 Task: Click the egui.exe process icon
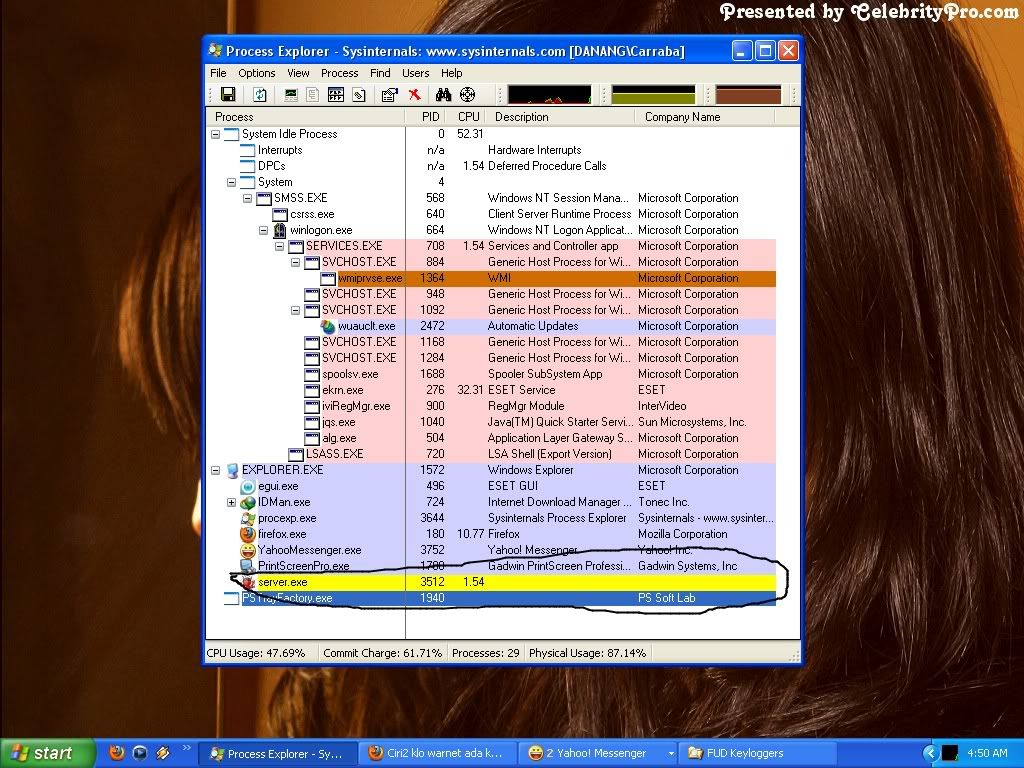248,487
